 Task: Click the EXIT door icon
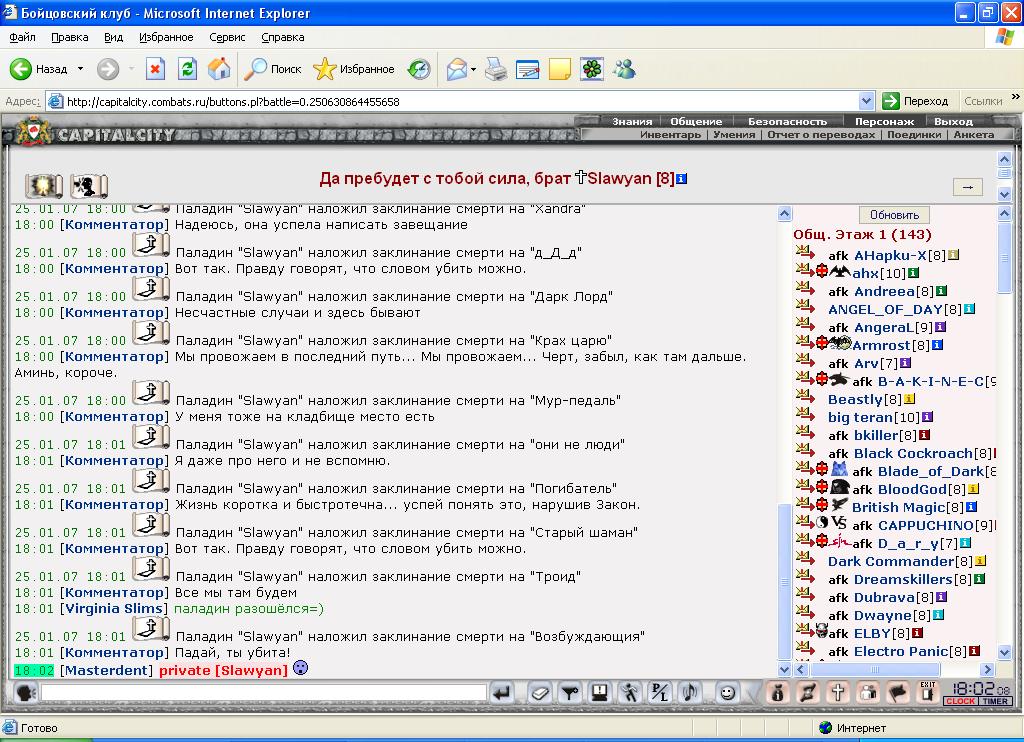tap(928, 692)
